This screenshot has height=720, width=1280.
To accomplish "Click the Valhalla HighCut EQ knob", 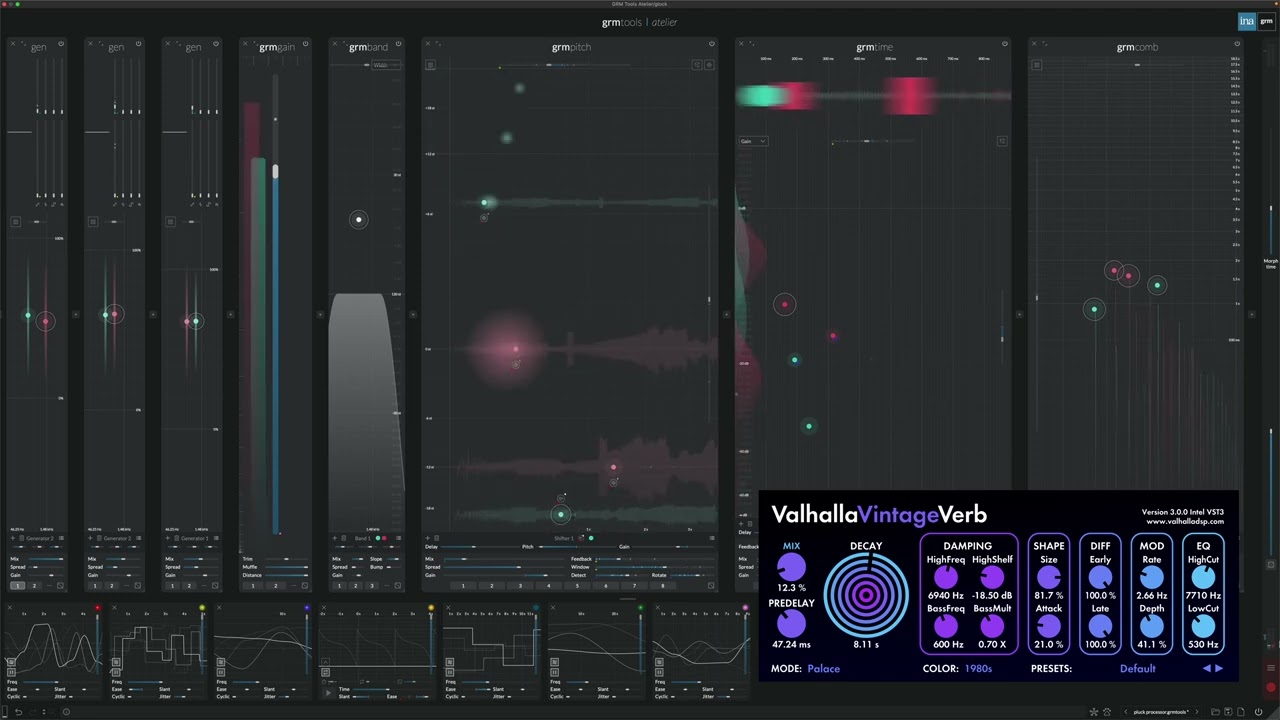I will point(1203,577).
